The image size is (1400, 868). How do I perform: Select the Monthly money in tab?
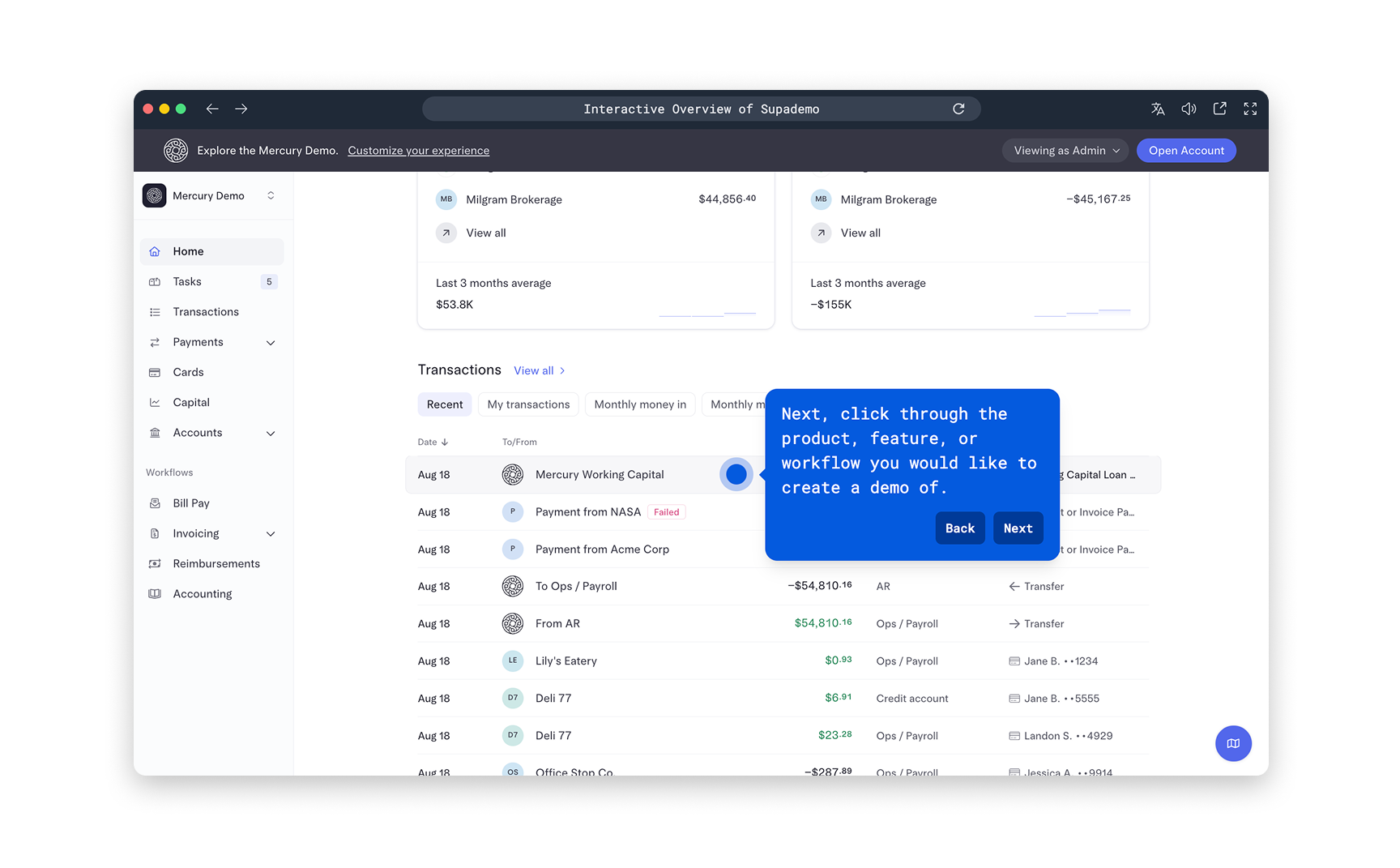(x=639, y=404)
